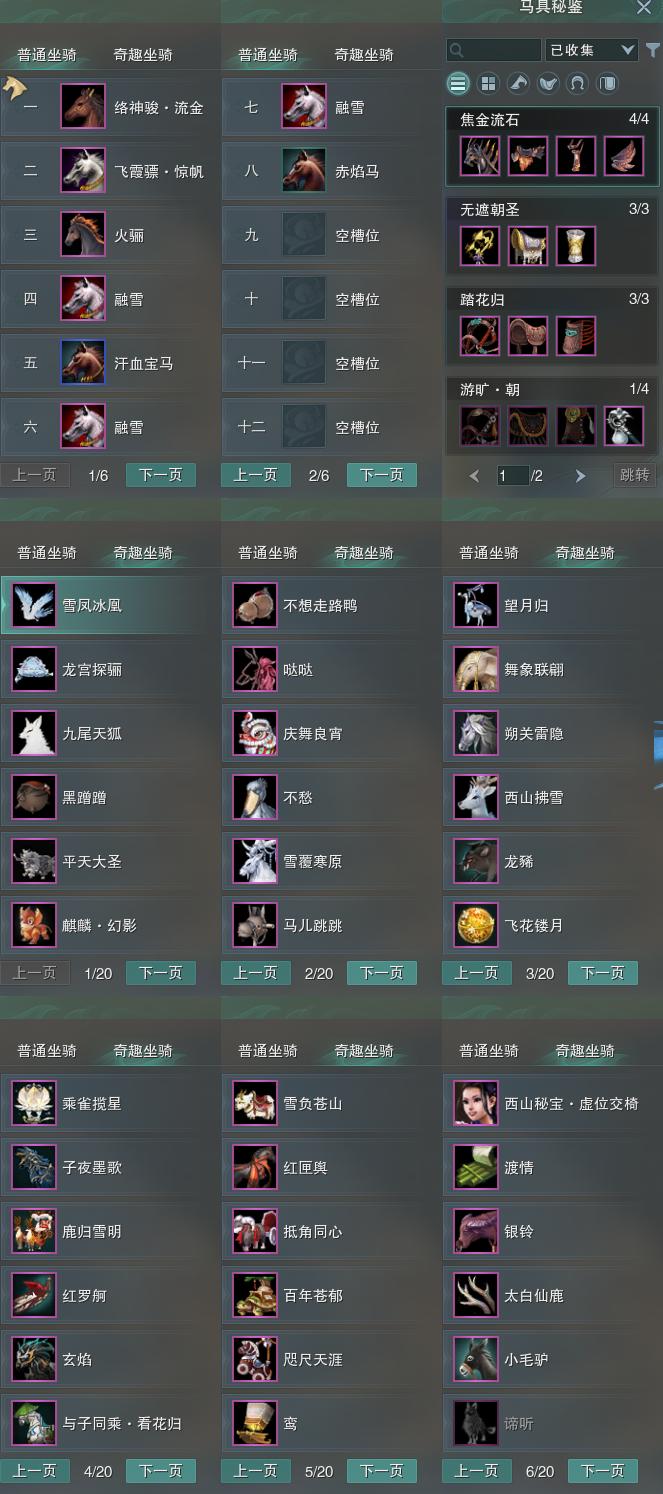Select the 九尾天狐 fox mount icon
The image size is (663, 1494).
coord(34,734)
